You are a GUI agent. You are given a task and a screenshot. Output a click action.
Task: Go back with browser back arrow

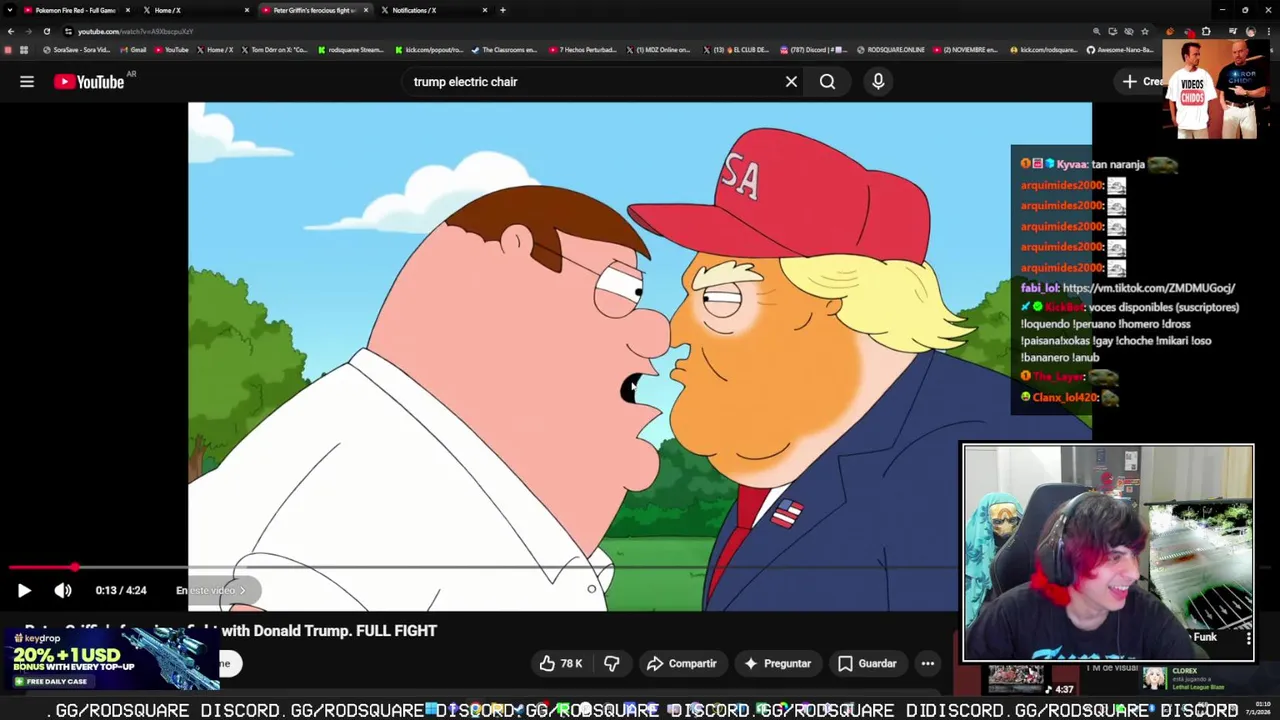tap(11, 31)
